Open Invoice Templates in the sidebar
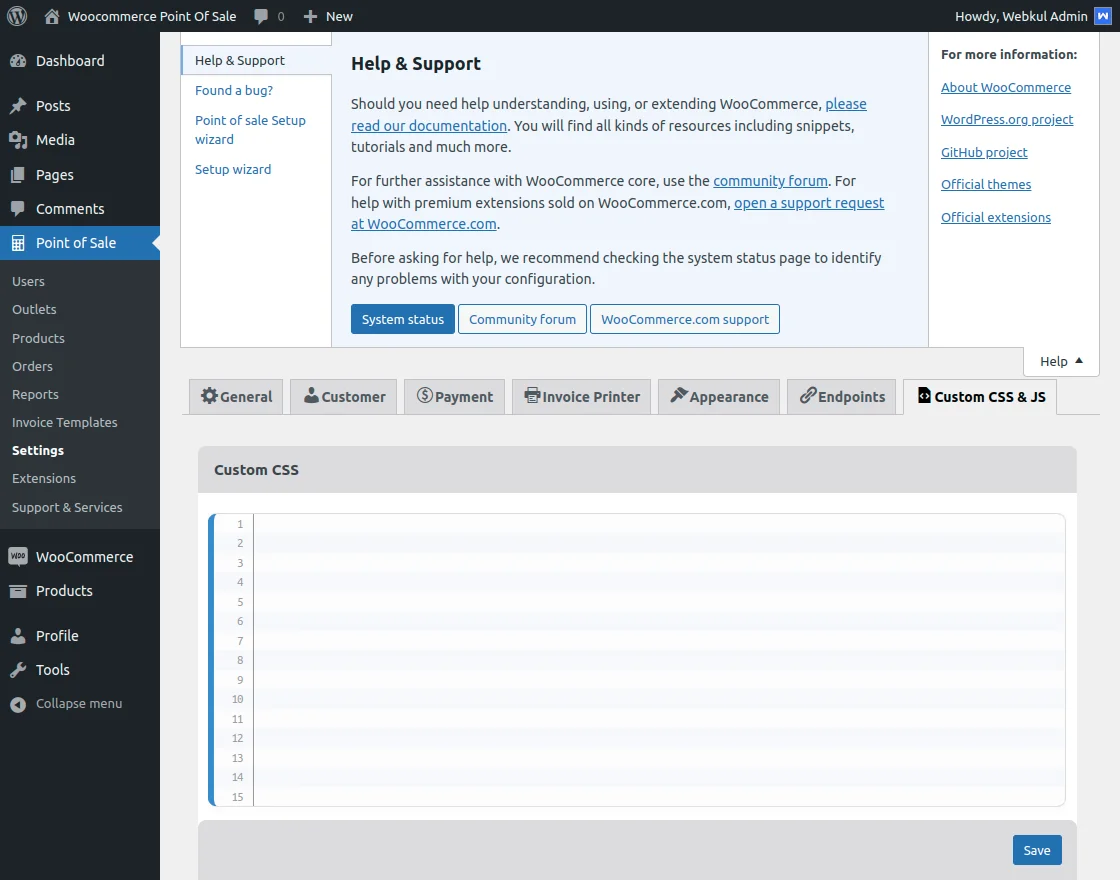The height and width of the screenshot is (880, 1120). [65, 423]
